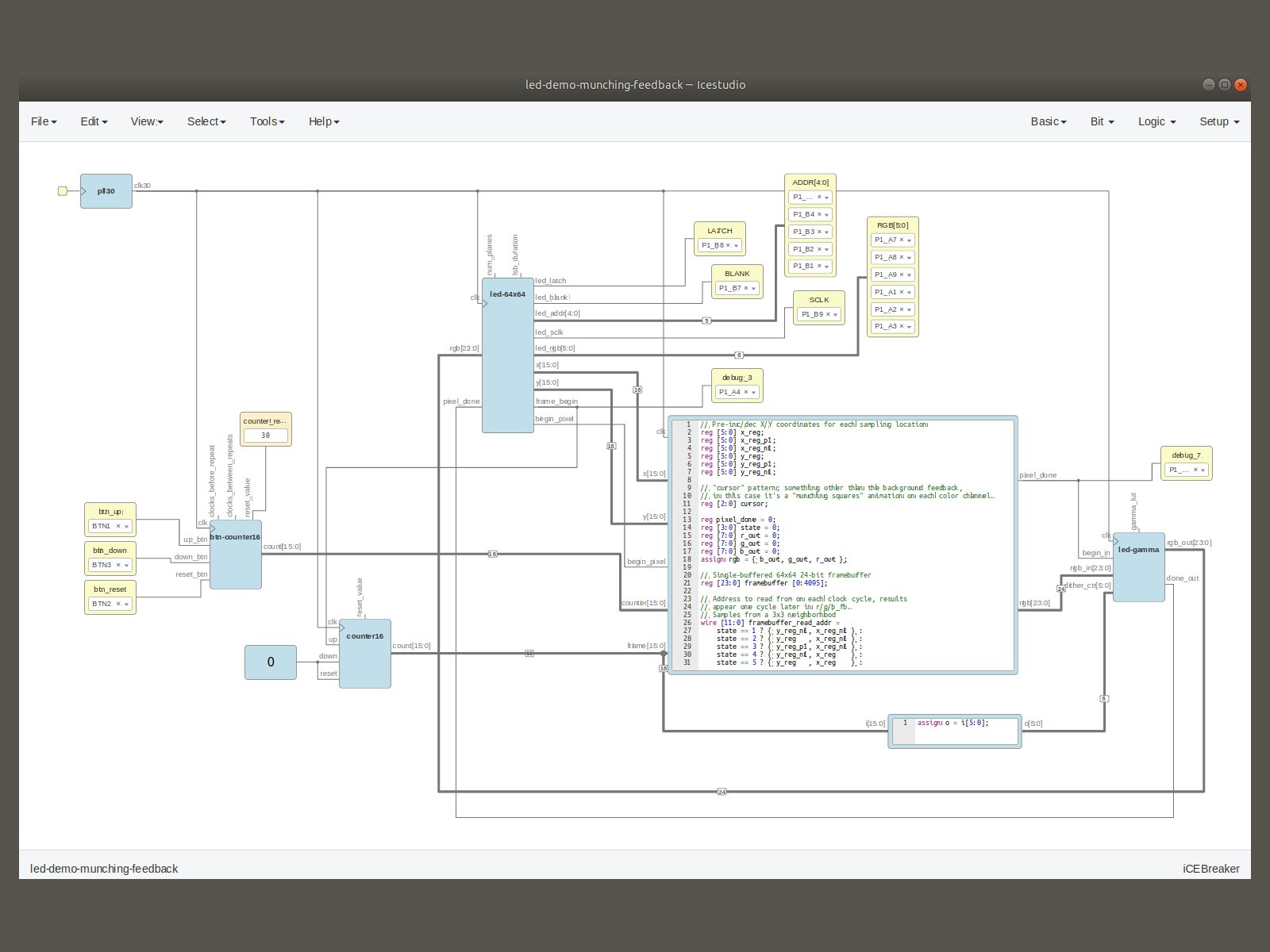Viewport: 1270px width, 952px height.
Task: Remove the BTN2 pin from btn_reset
Action: pyautogui.click(x=118, y=605)
